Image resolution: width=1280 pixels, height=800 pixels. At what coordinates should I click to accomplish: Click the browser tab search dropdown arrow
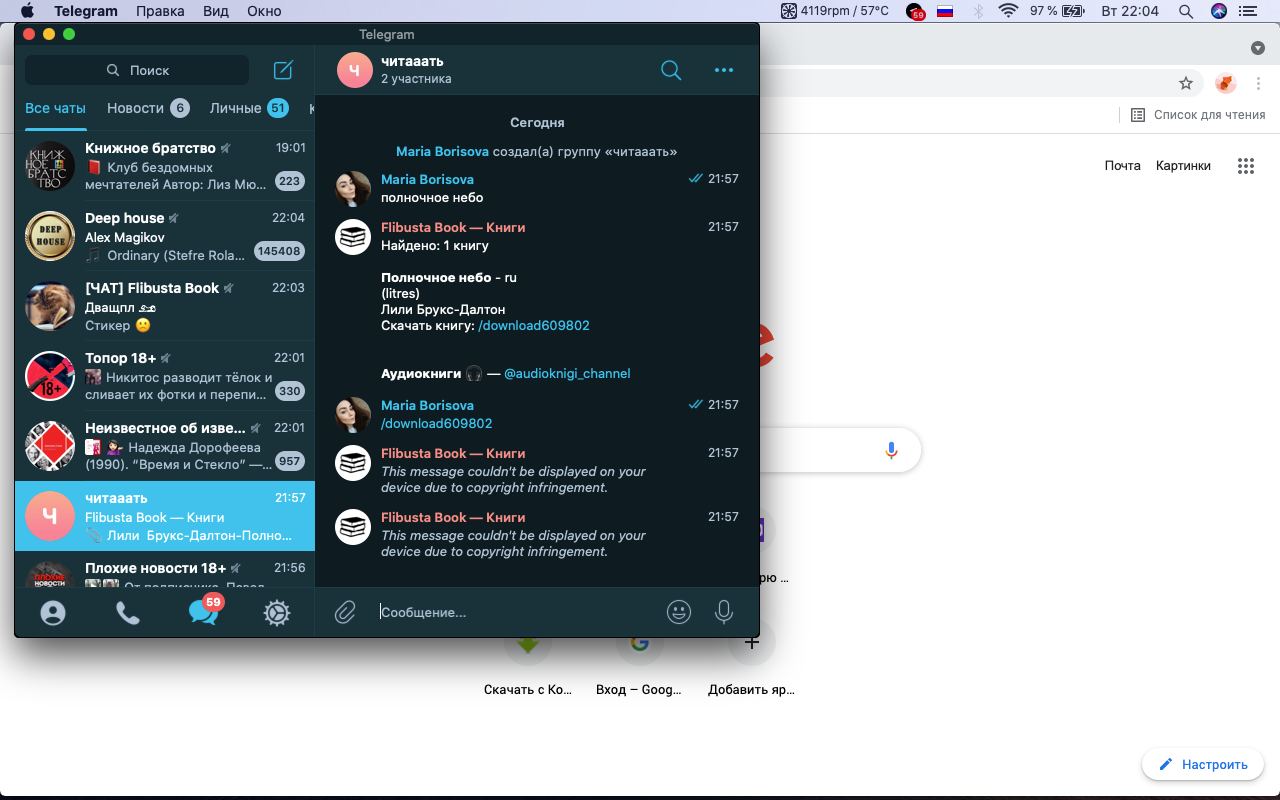1258,48
